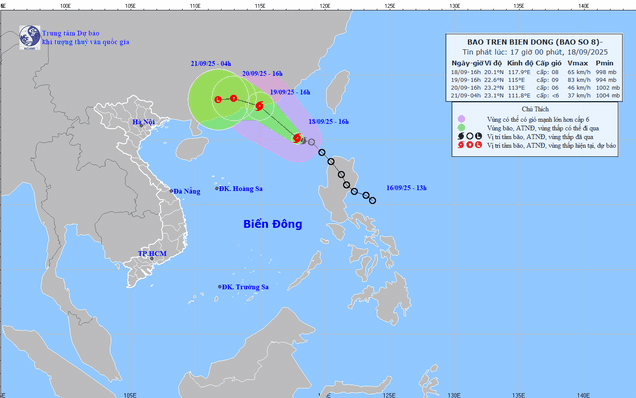Select the 20/09/25 - 16h forecast label
Image resolution: width=636 pixels, height=398 pixels.
pyautogui.click(x=262, y=73)
